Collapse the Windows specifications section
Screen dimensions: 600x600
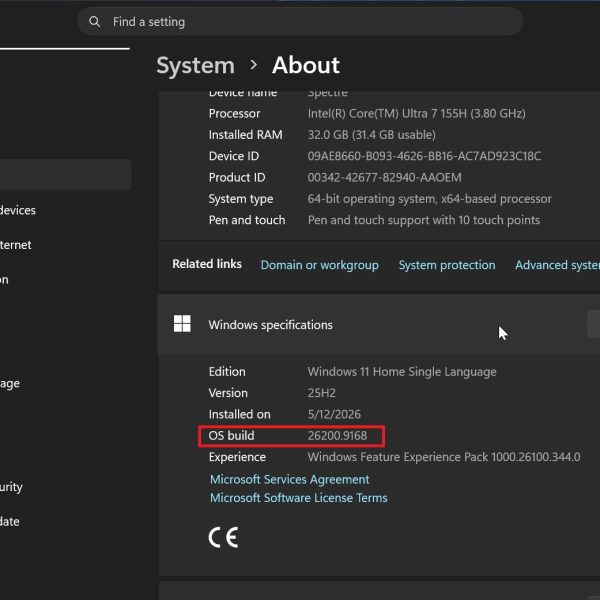click(x=378, y=324)
